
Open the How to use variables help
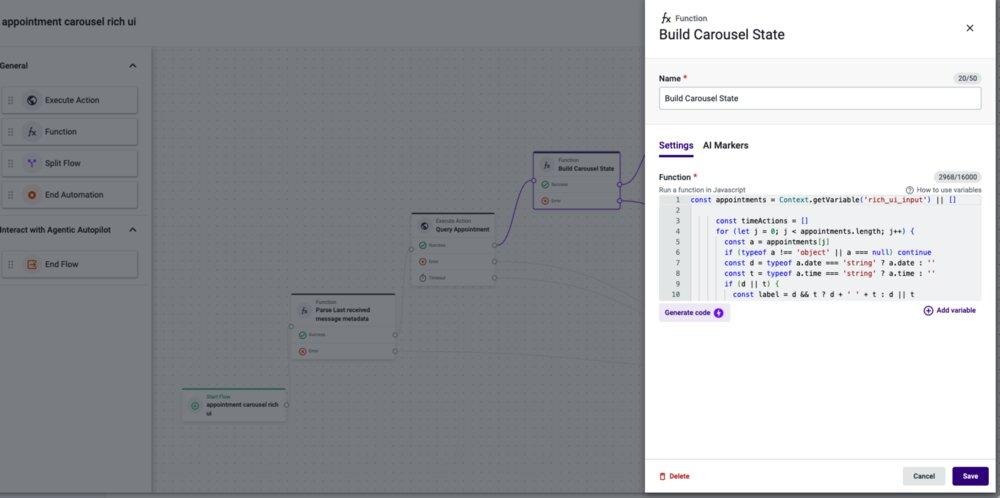pyautogui.click(x=943, y=190)
